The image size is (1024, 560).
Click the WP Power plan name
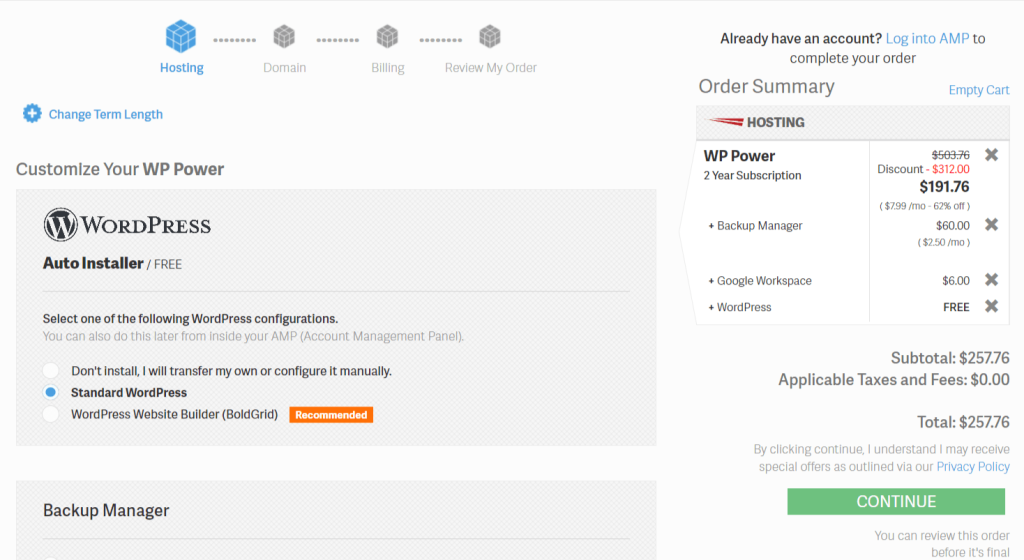pyautogui.click(x=739, y=156)
